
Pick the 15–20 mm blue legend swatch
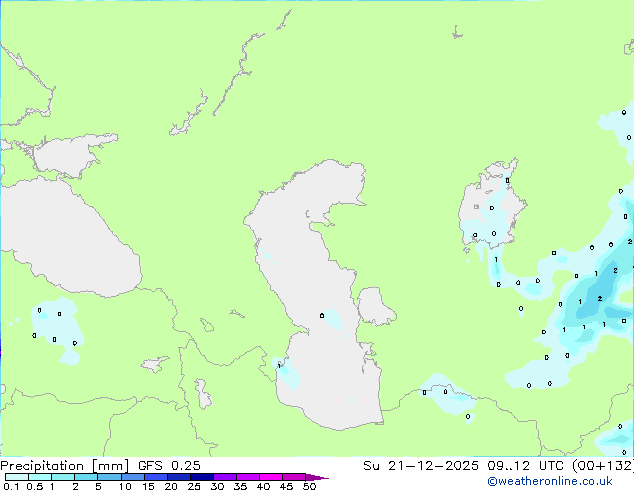coord(155,477)
